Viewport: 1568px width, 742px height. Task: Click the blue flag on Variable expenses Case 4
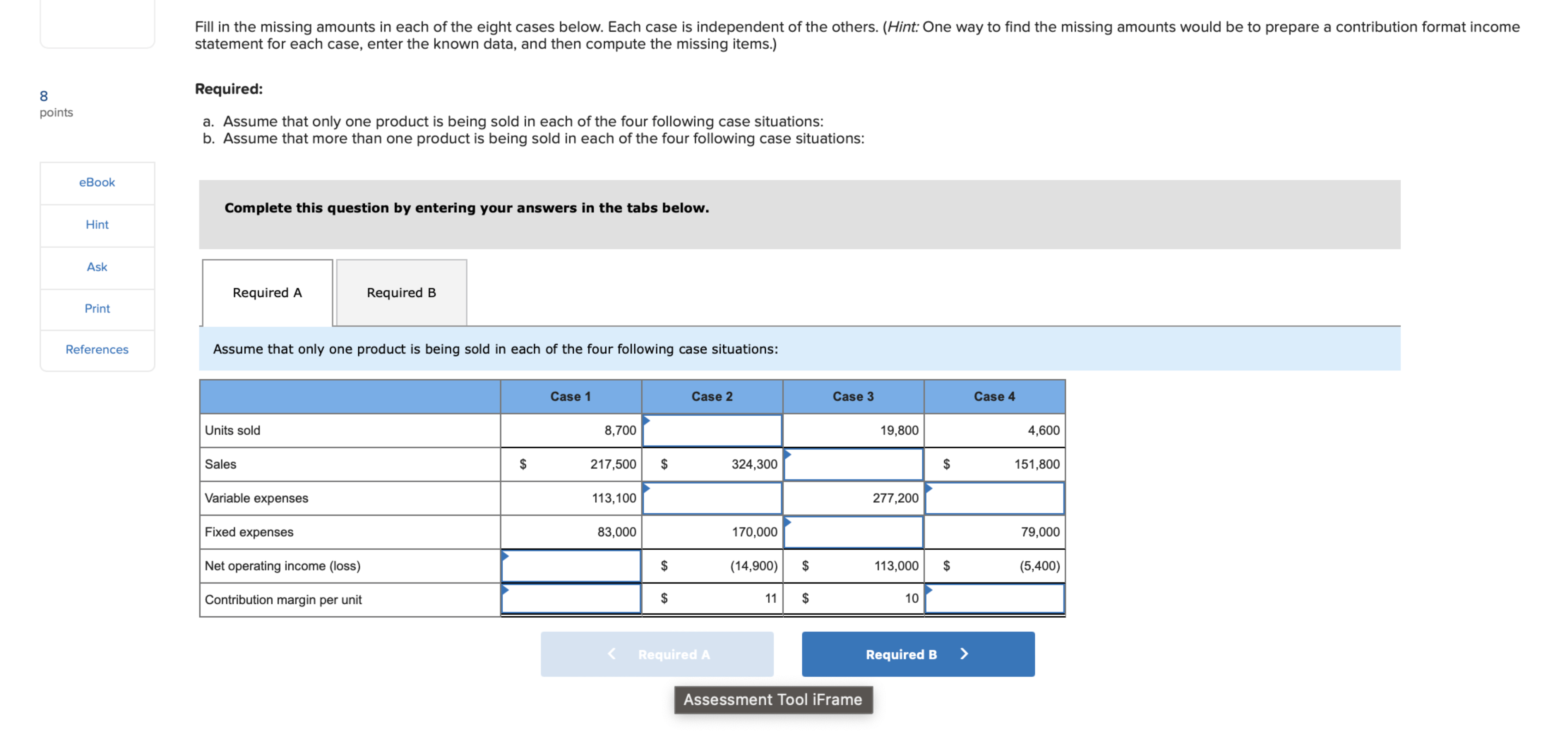click(929, 488)
